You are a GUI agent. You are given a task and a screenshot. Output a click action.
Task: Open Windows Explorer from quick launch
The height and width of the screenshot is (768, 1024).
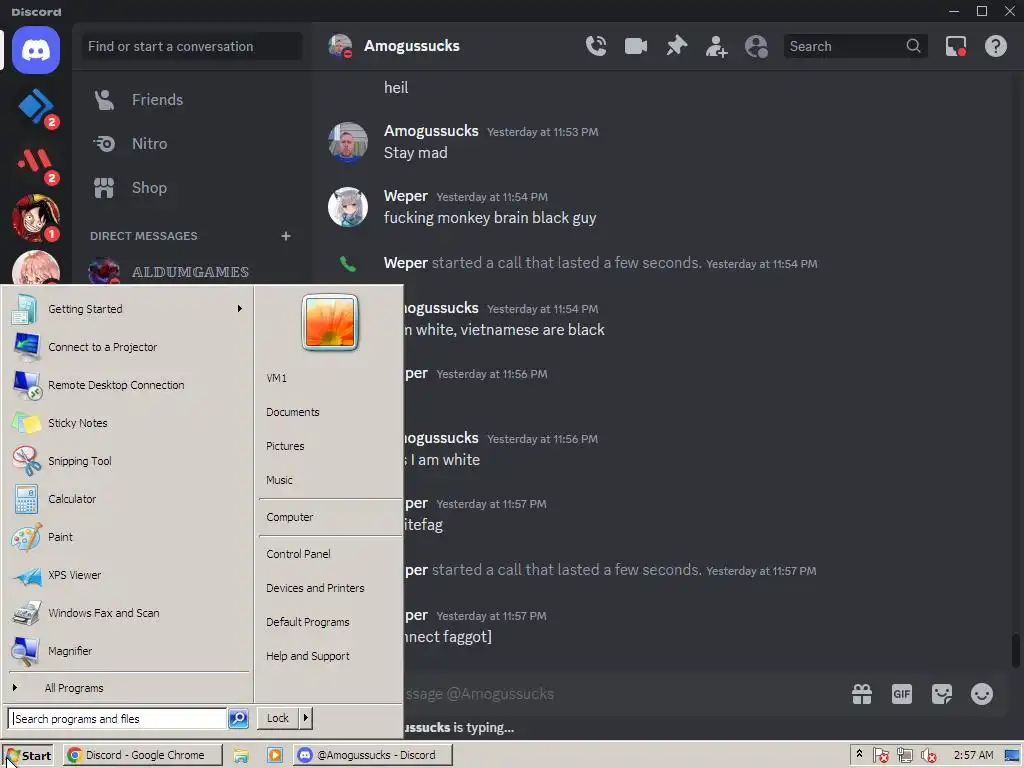click(x=241, y=756)
